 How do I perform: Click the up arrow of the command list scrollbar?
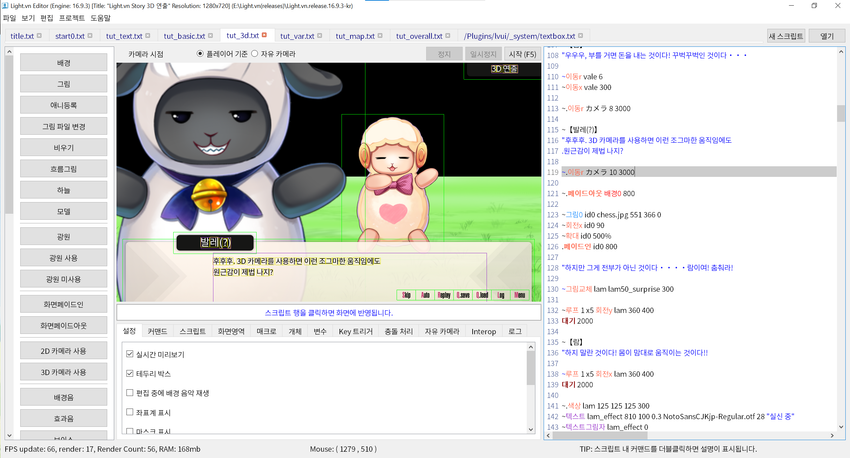9,51
